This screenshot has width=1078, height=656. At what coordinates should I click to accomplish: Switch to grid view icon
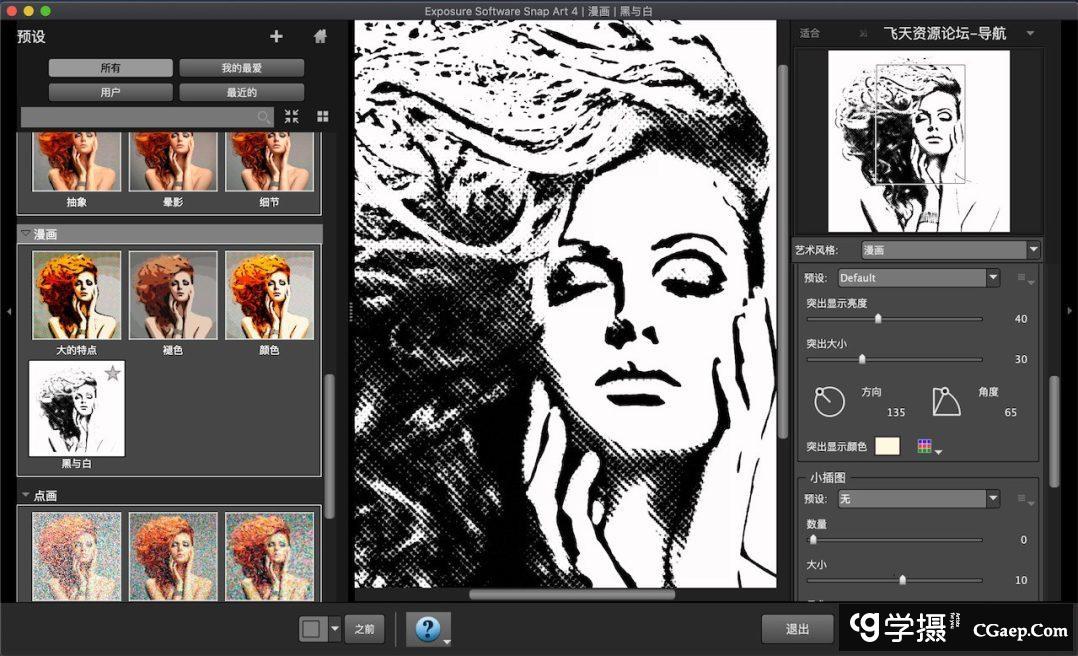click(323, 116)
